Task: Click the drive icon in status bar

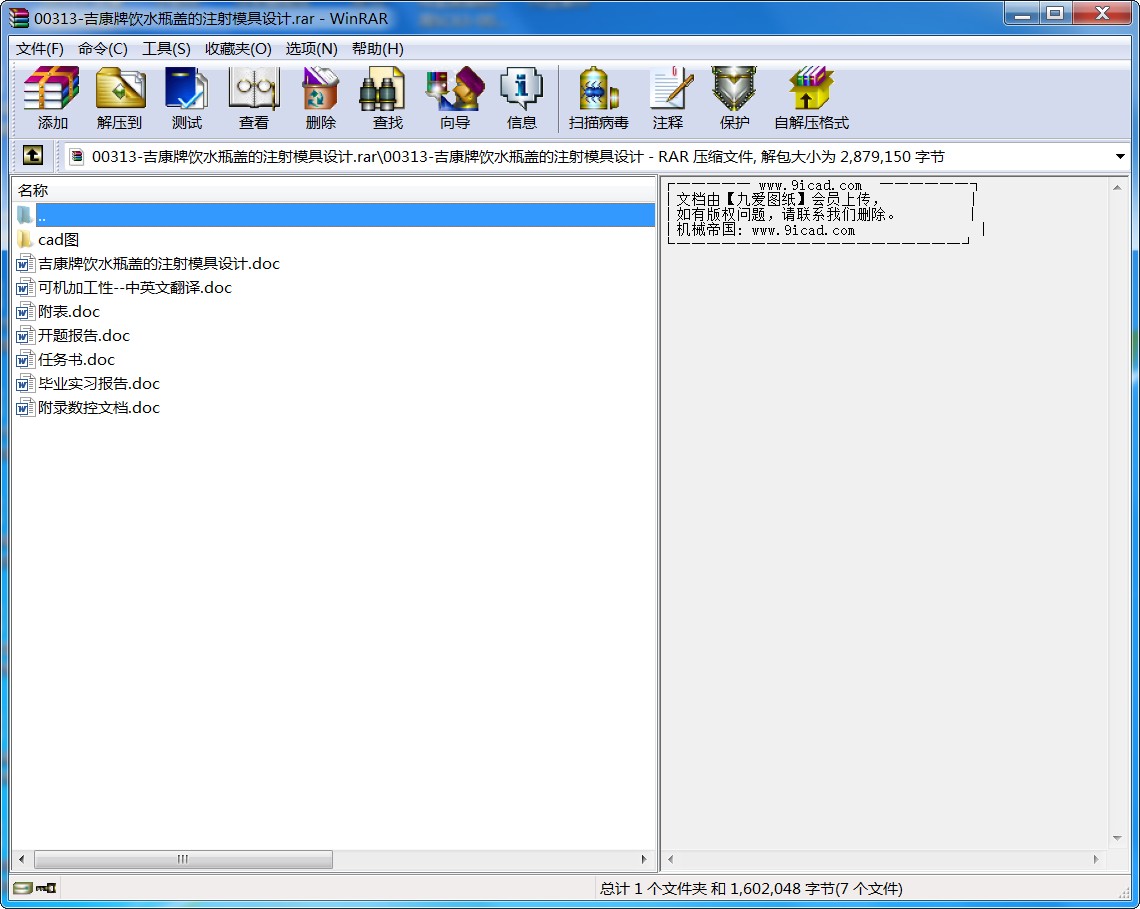Action: click(23, 888)
